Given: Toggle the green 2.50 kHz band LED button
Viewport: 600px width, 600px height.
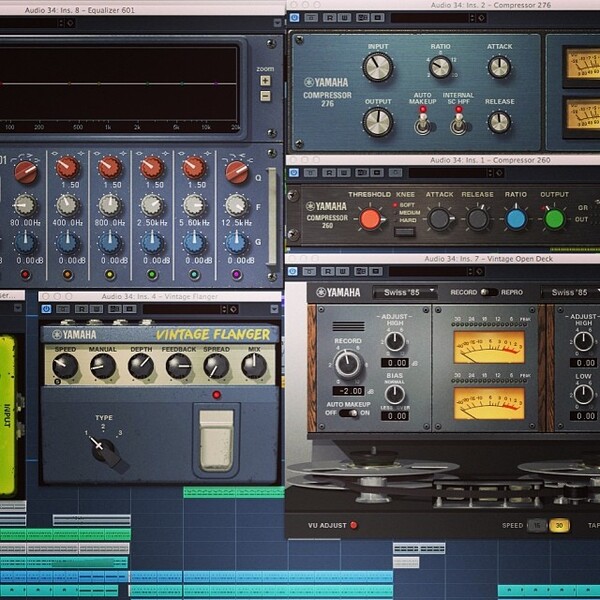Looking at the screenshot, I should point(152,274).
